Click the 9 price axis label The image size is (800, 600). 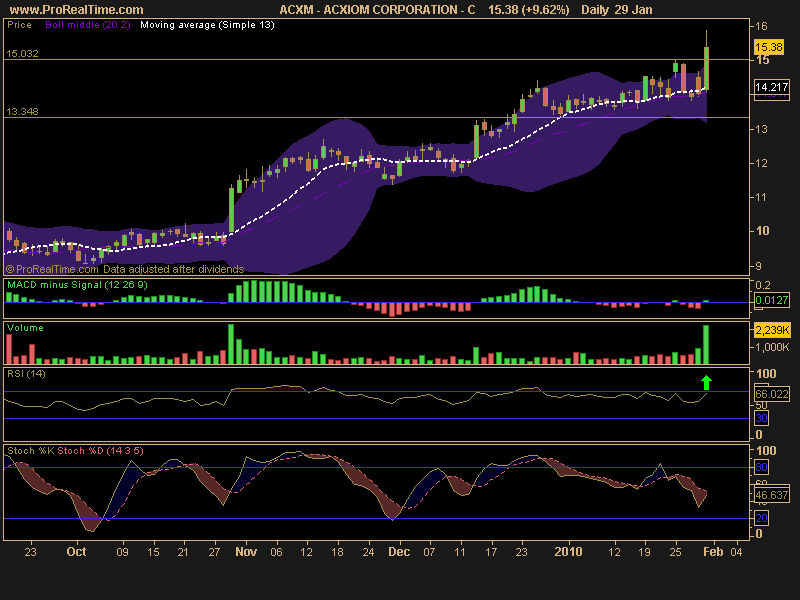[758, 266]
